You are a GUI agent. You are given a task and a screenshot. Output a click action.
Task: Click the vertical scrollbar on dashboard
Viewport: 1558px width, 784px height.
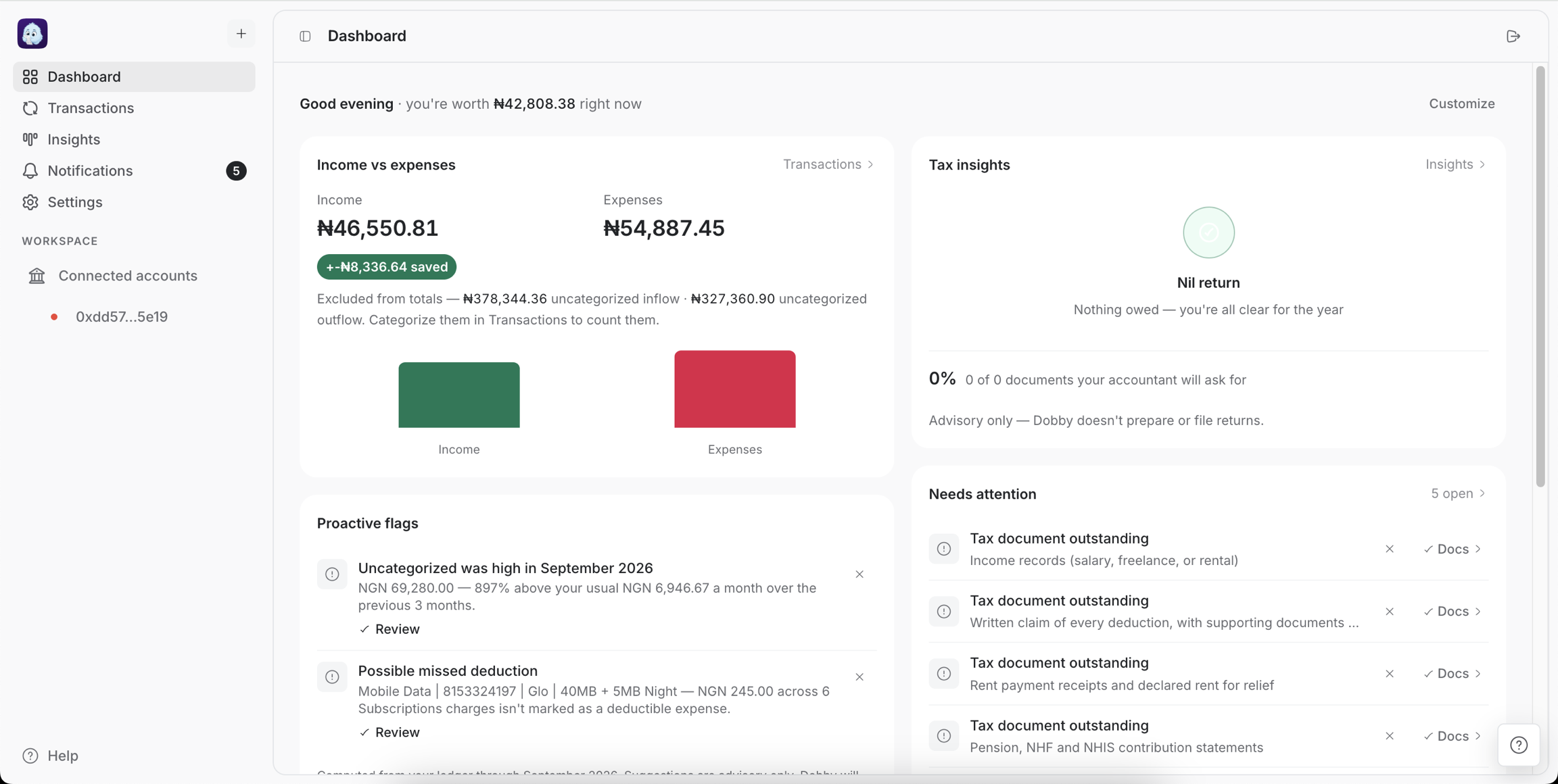1540,276
